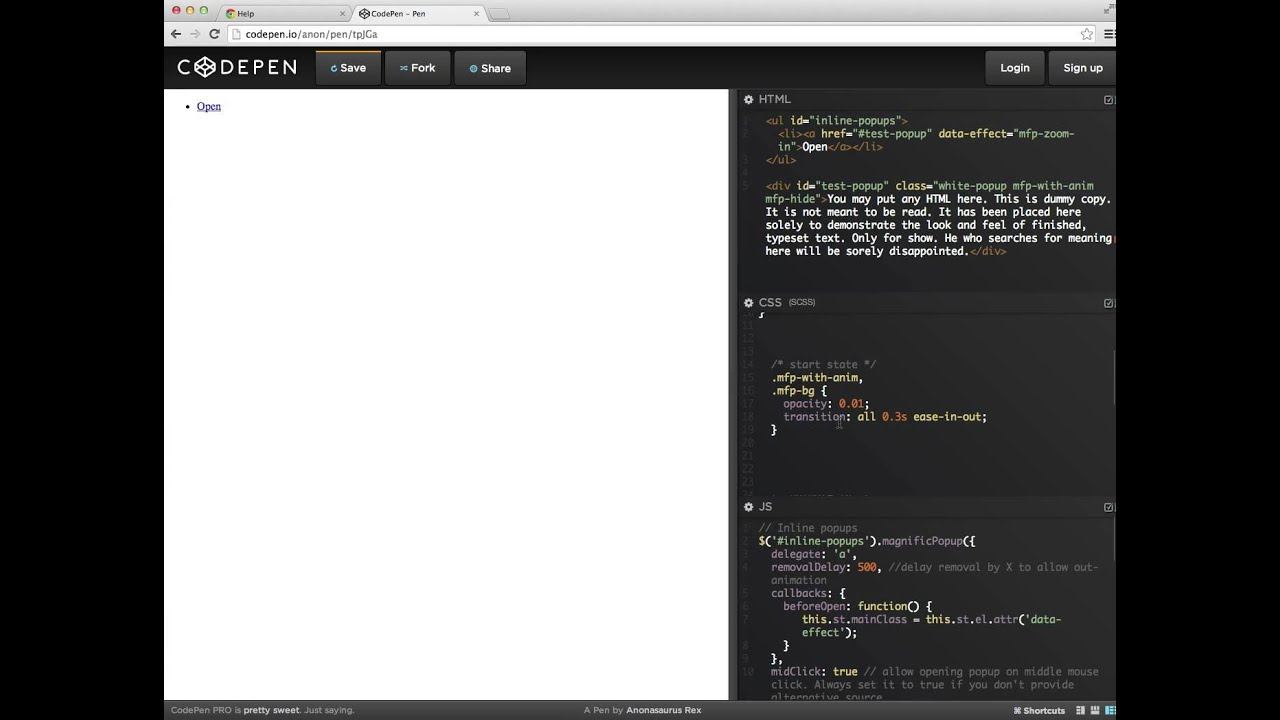The height and width of the screenshot is (720, 1280).
Task: Click the 'pretty sweet' PRO link
Action: pyautogui.click(x=271, y=710)
